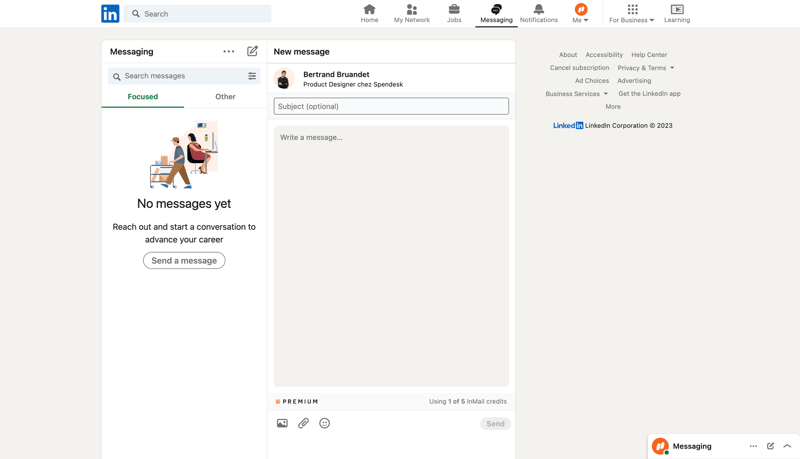This screenshot has height=459, width=800.
Task: Expand Business Services dropdown
Action: [577, 94]
